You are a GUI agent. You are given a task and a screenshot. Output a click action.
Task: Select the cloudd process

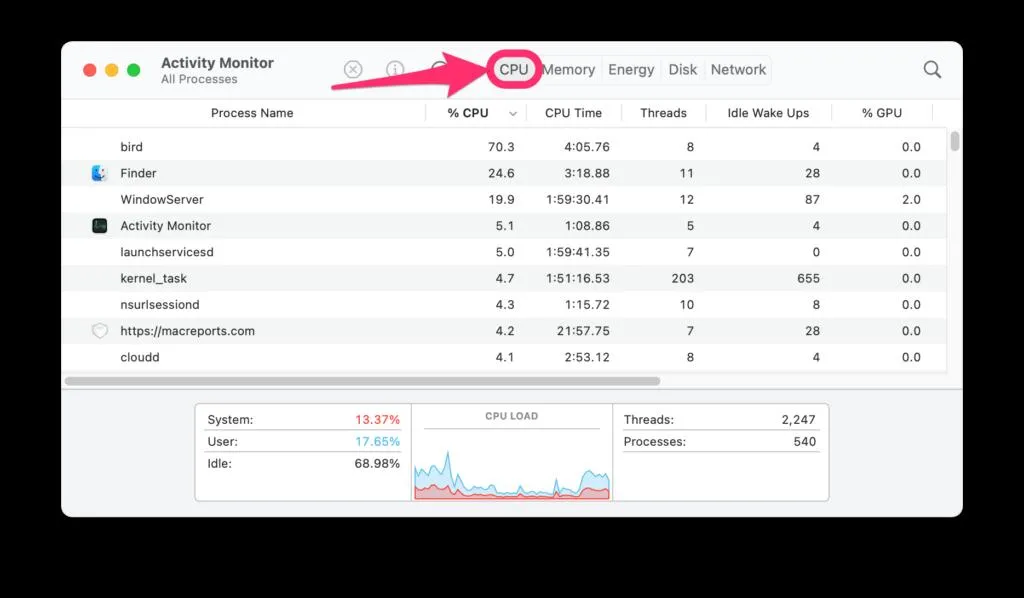(x=140, y=357)
